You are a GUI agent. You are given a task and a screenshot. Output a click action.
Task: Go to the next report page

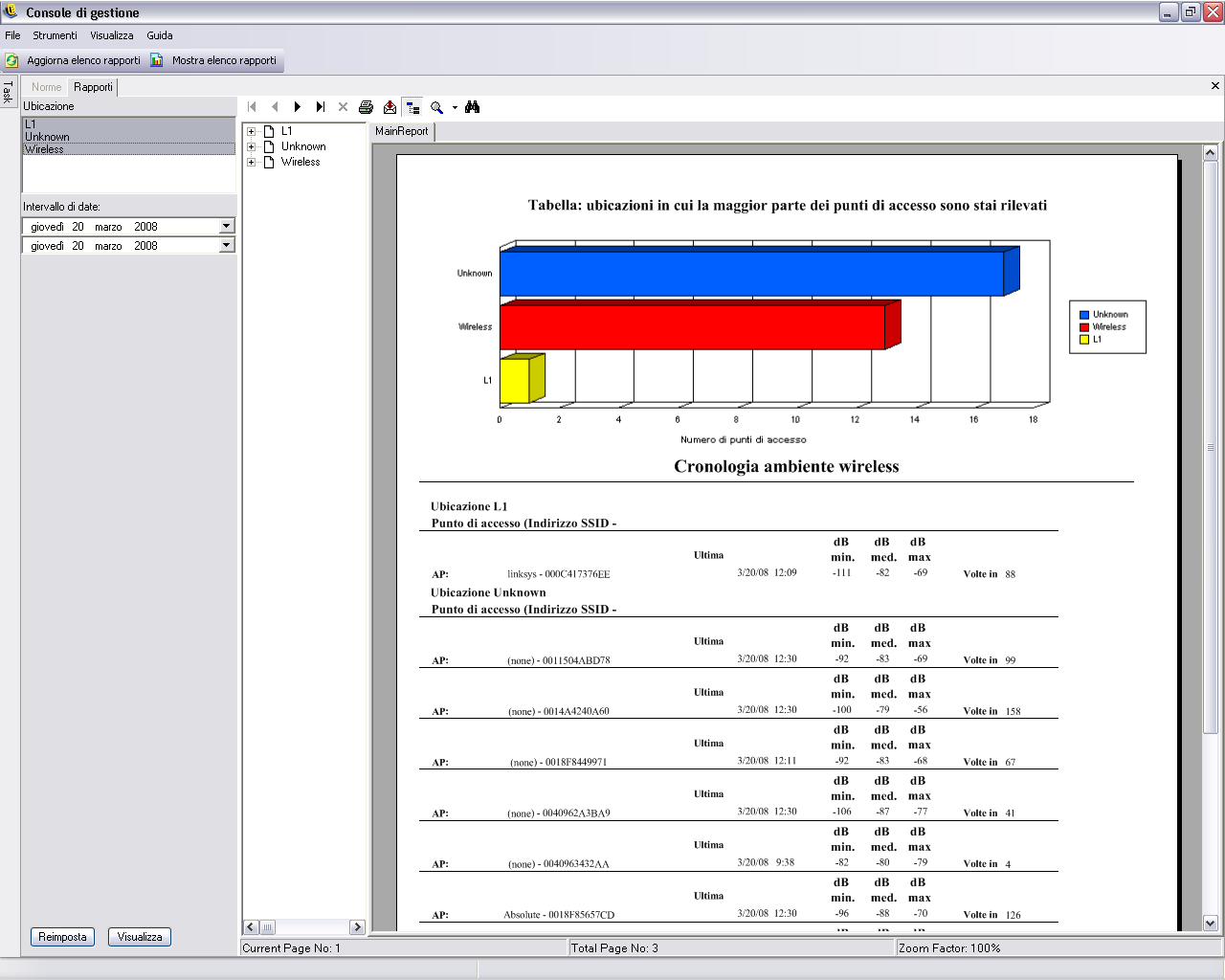pyautogui.click(x=298, y=107)
